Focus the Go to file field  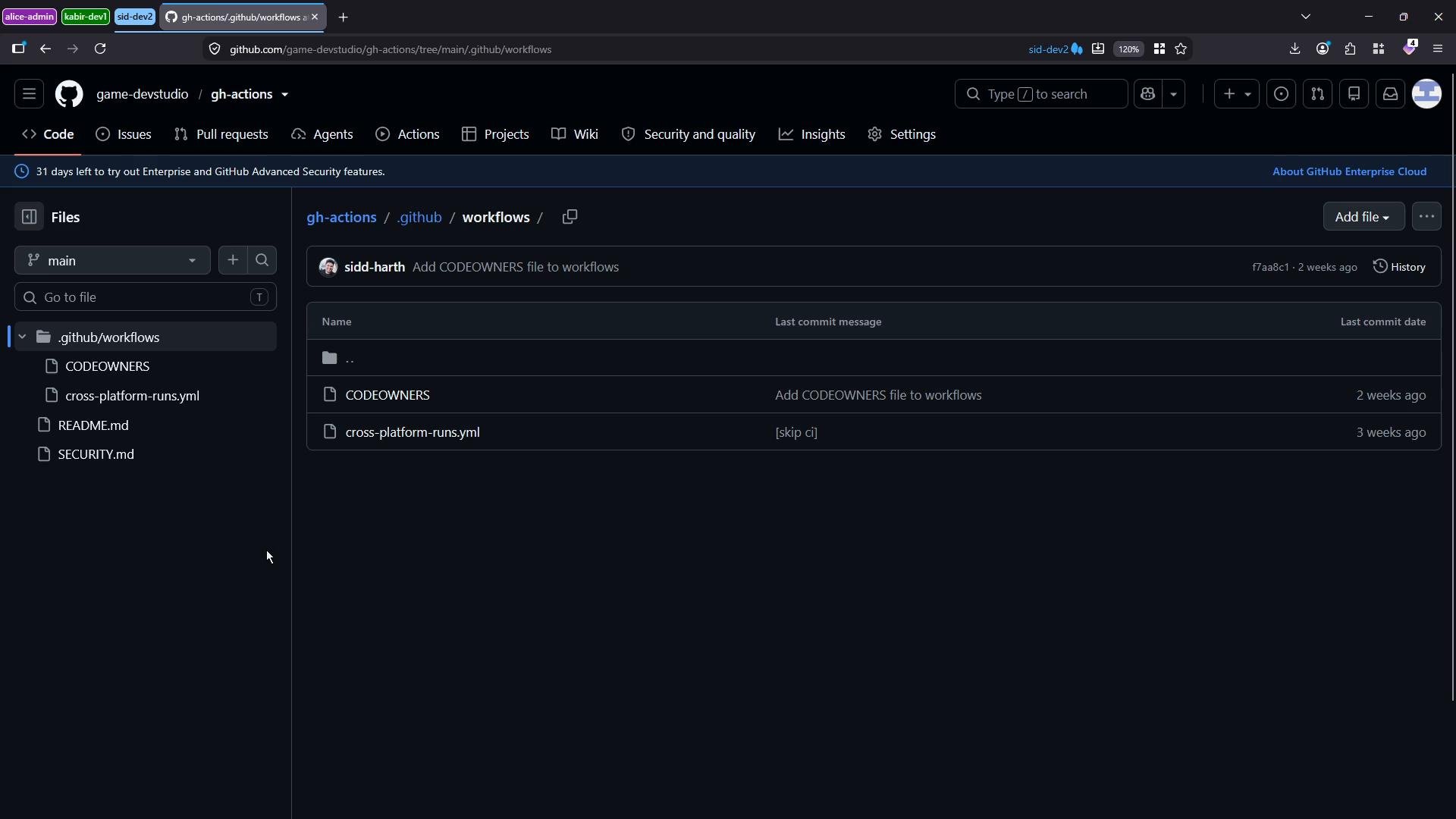[146, 297]
